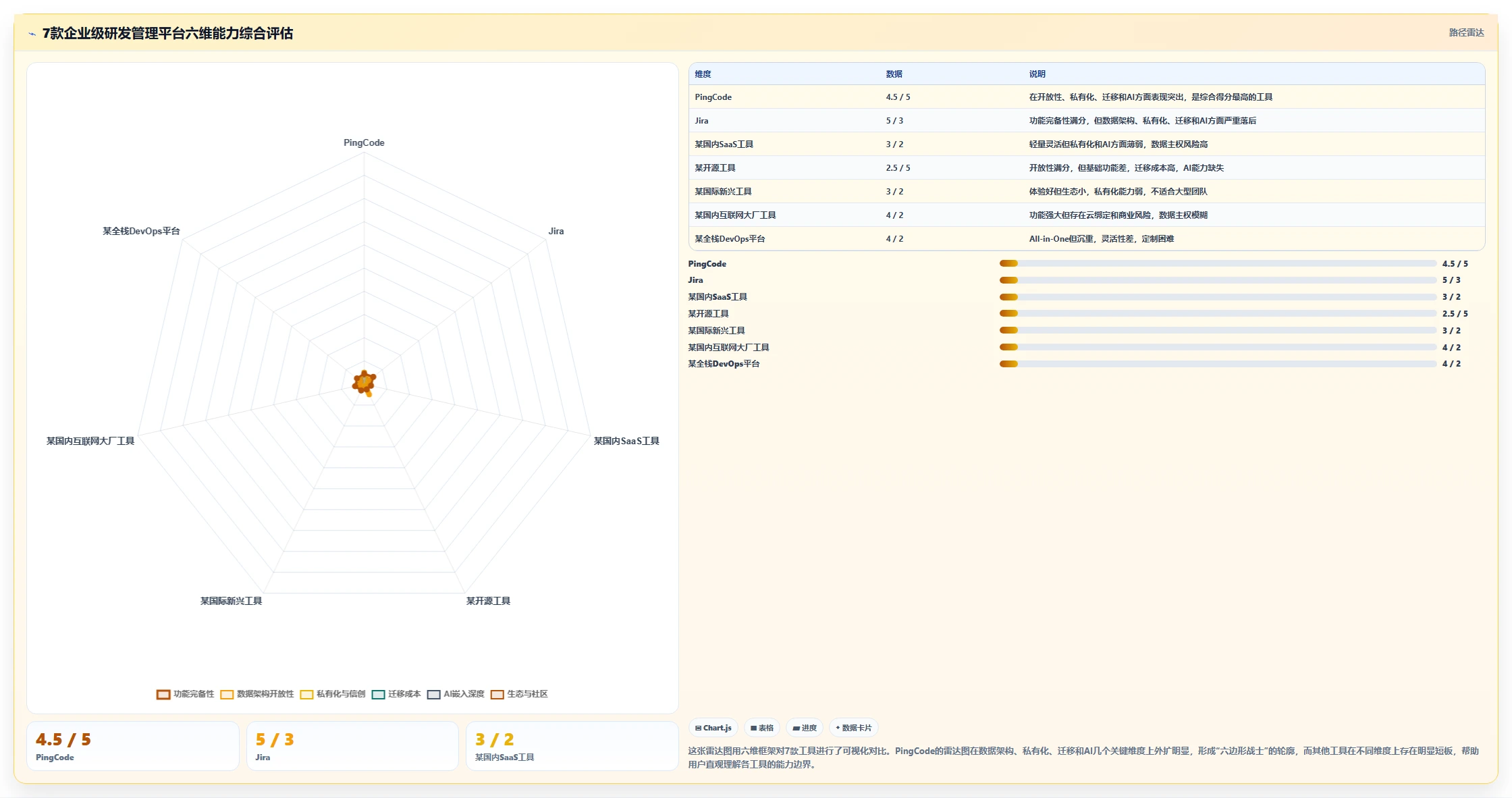Toggle the AI嵌入深度 legend series

click(x=456, y=694)
